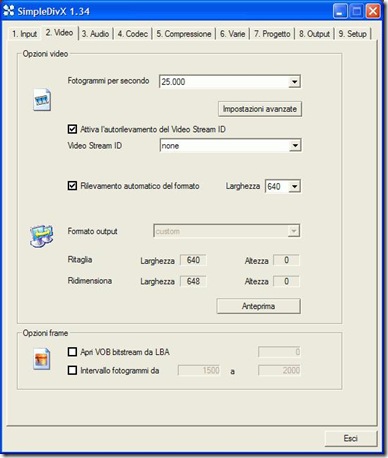Image resolution: width=388 pixels, height=458 pixels.
Task: Click the Ritaglia Altezza field
Action: pyautogui.click(x=286, y=260)
